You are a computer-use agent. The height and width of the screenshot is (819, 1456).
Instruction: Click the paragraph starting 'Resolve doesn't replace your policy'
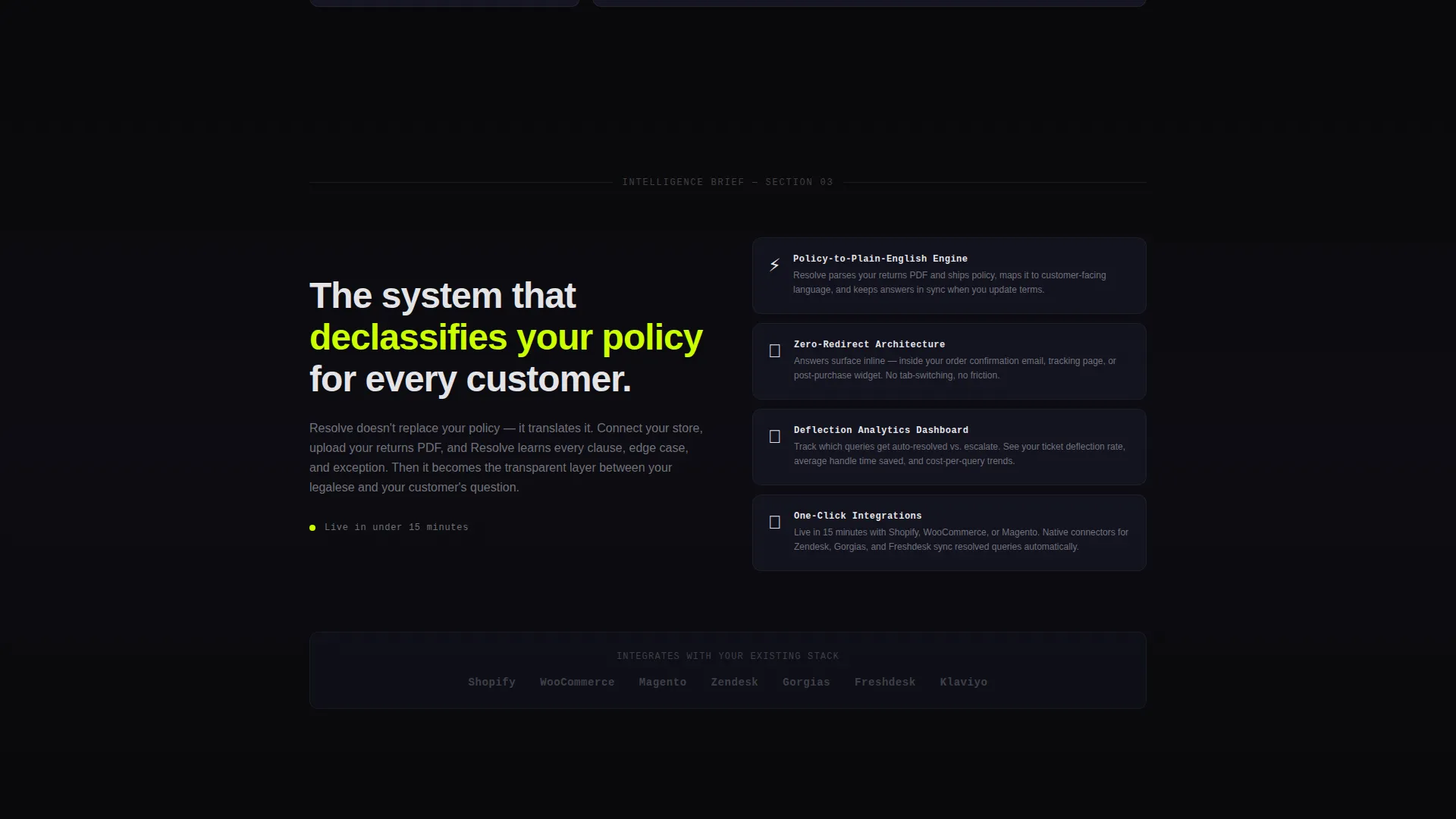pyautogui.click(x=506, y=458)
